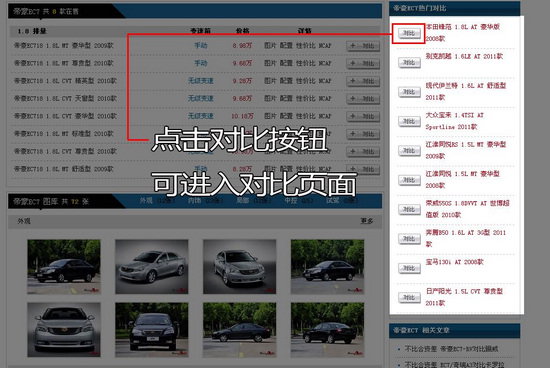Open first black sedan exterior thumbnail

(x=64, y=267)
